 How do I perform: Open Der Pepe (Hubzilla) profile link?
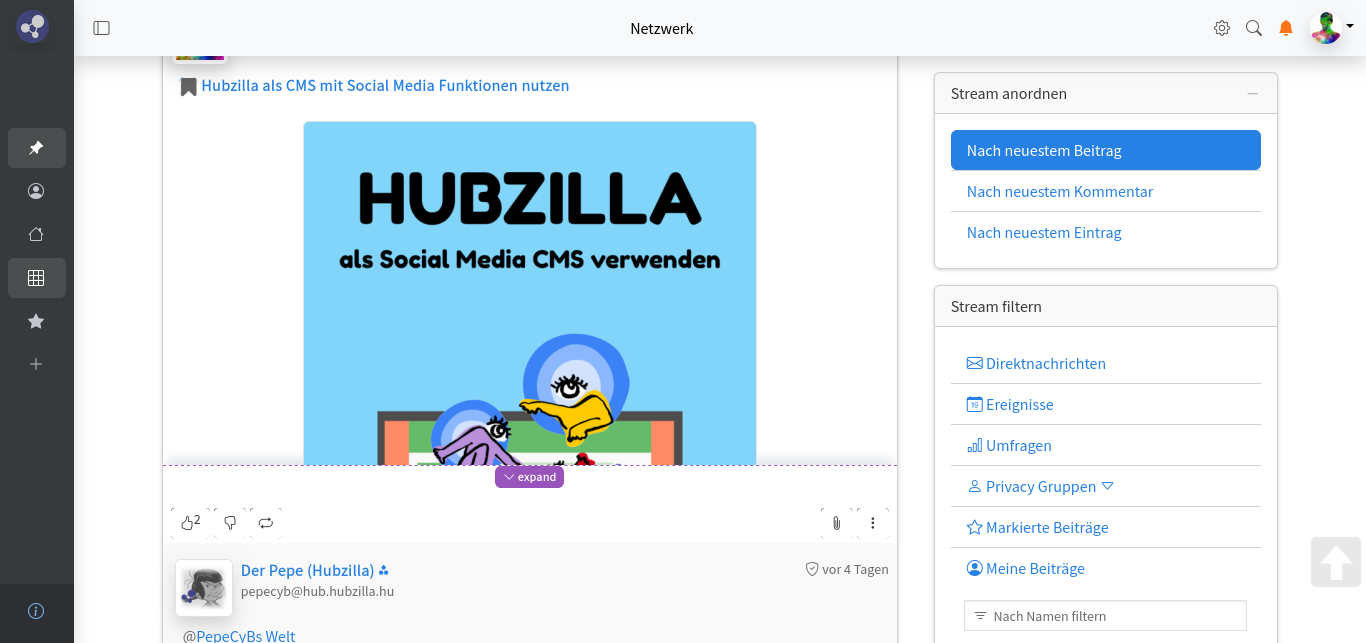(307, 570)
